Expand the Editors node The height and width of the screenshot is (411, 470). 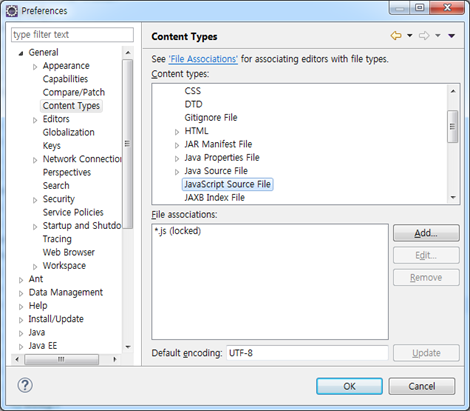click(35, 120)
